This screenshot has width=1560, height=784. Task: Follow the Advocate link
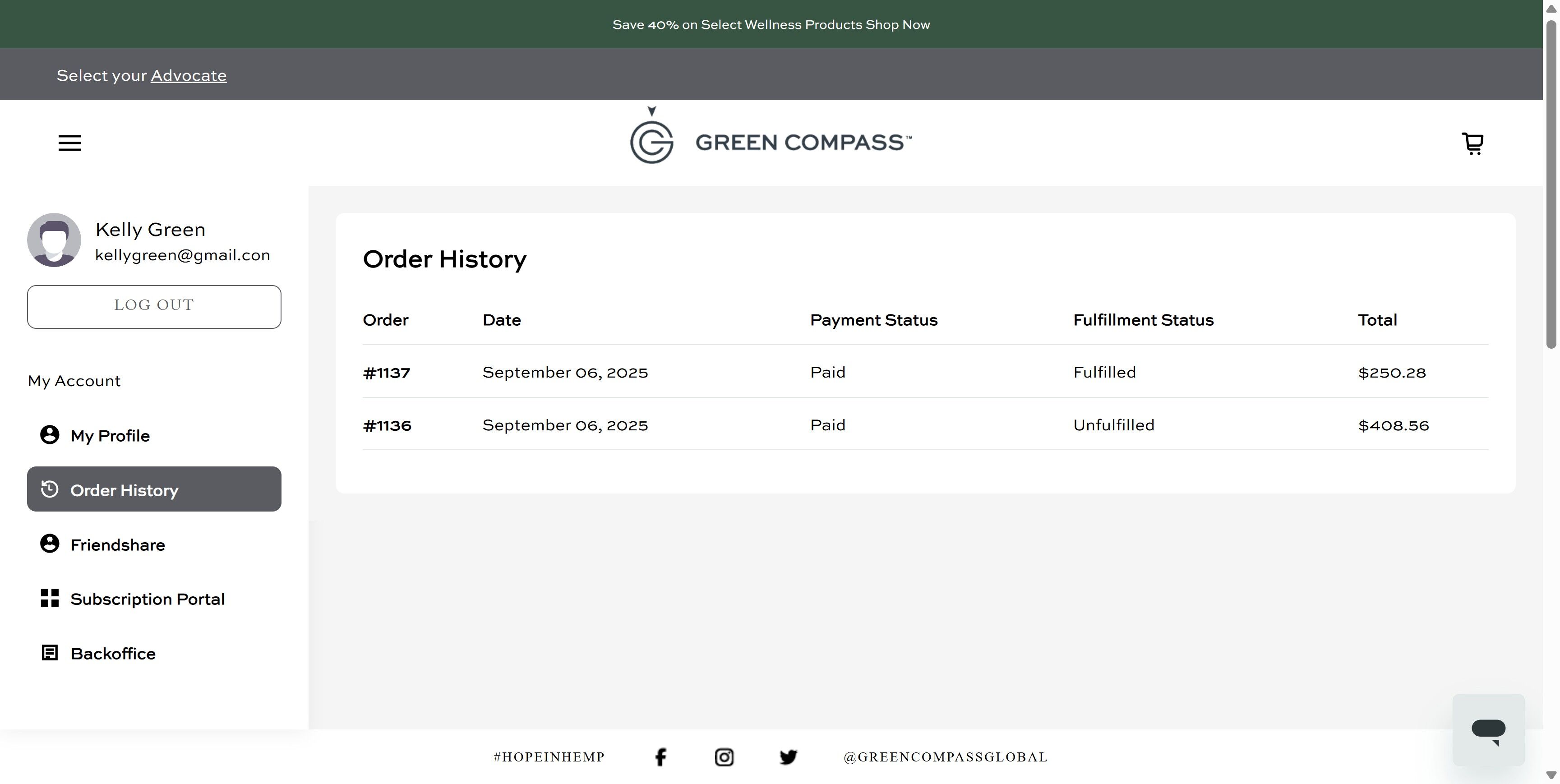coord(188,76)
